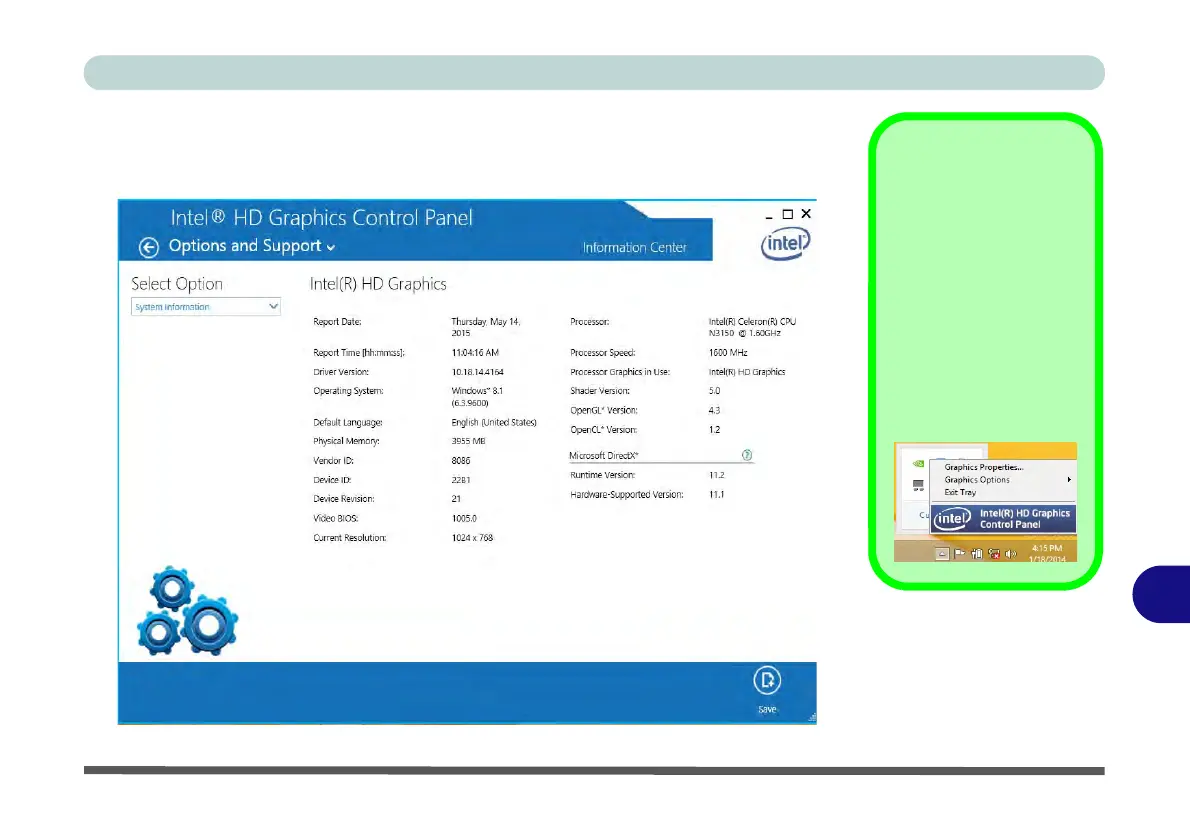Click the Intel logo in header
Viewport: 1190px width, 838px height.
785,244
